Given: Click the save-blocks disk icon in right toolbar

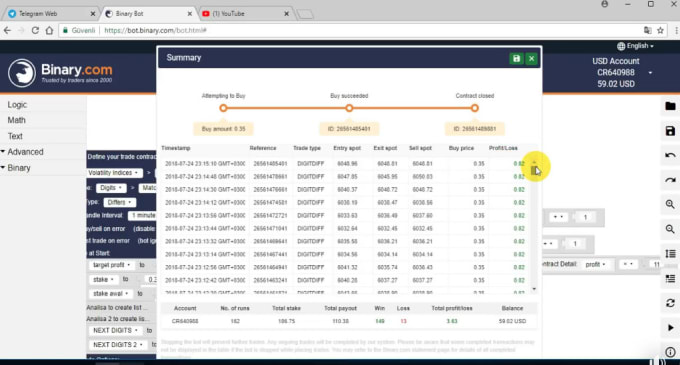Looking at the screenshot, I should (670, 131).
